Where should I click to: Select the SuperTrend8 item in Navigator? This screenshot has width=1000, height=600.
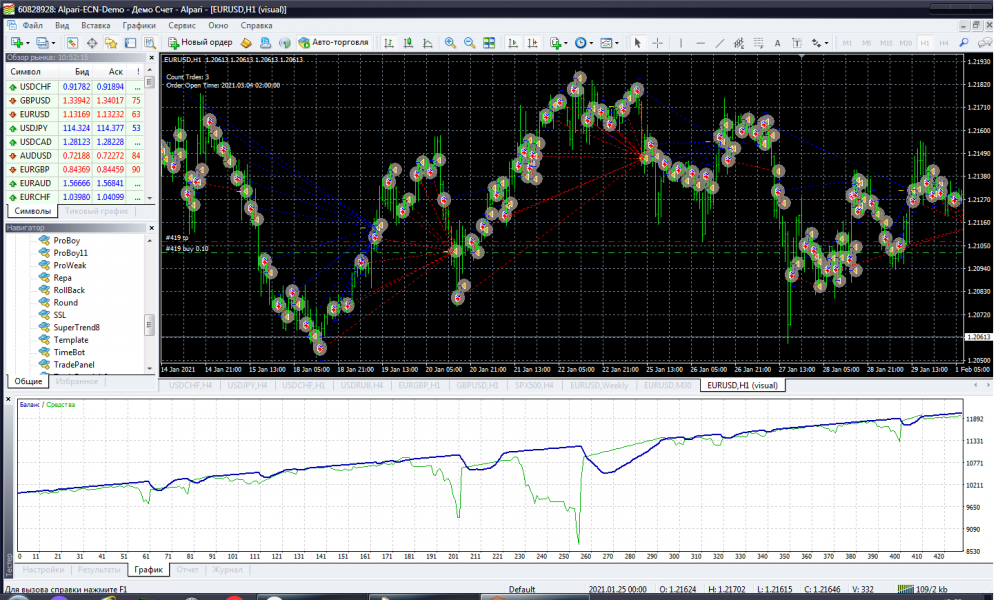(76, 327)
